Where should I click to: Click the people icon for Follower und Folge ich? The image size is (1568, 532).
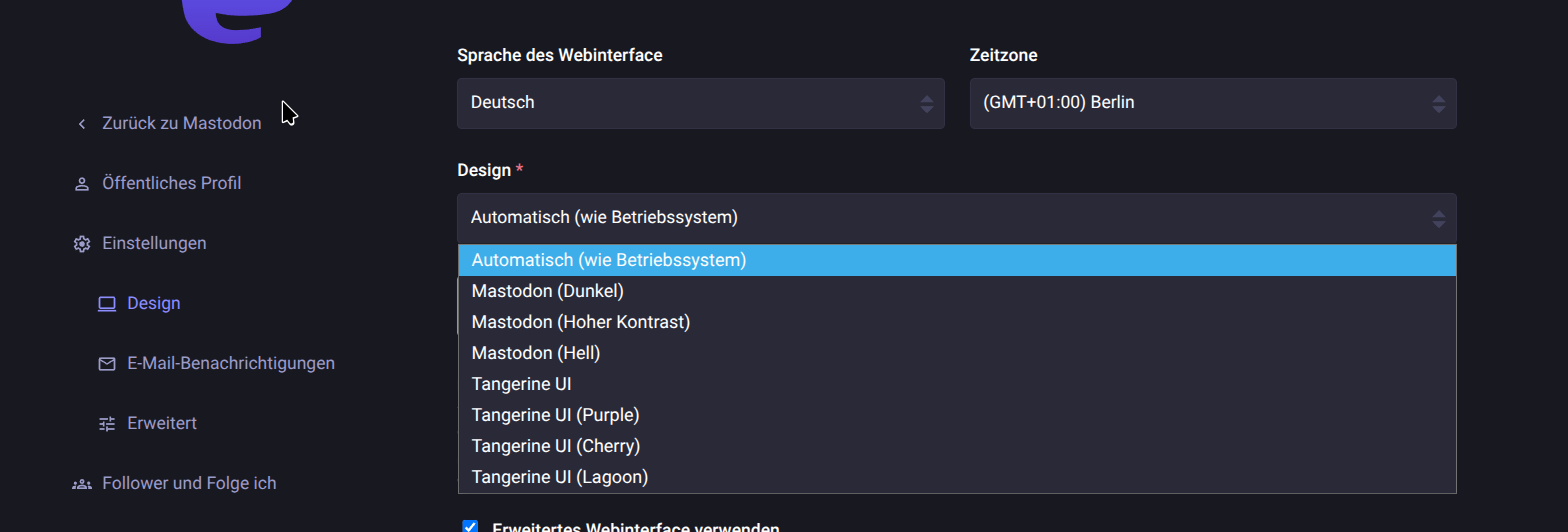[x=82, y=484]
